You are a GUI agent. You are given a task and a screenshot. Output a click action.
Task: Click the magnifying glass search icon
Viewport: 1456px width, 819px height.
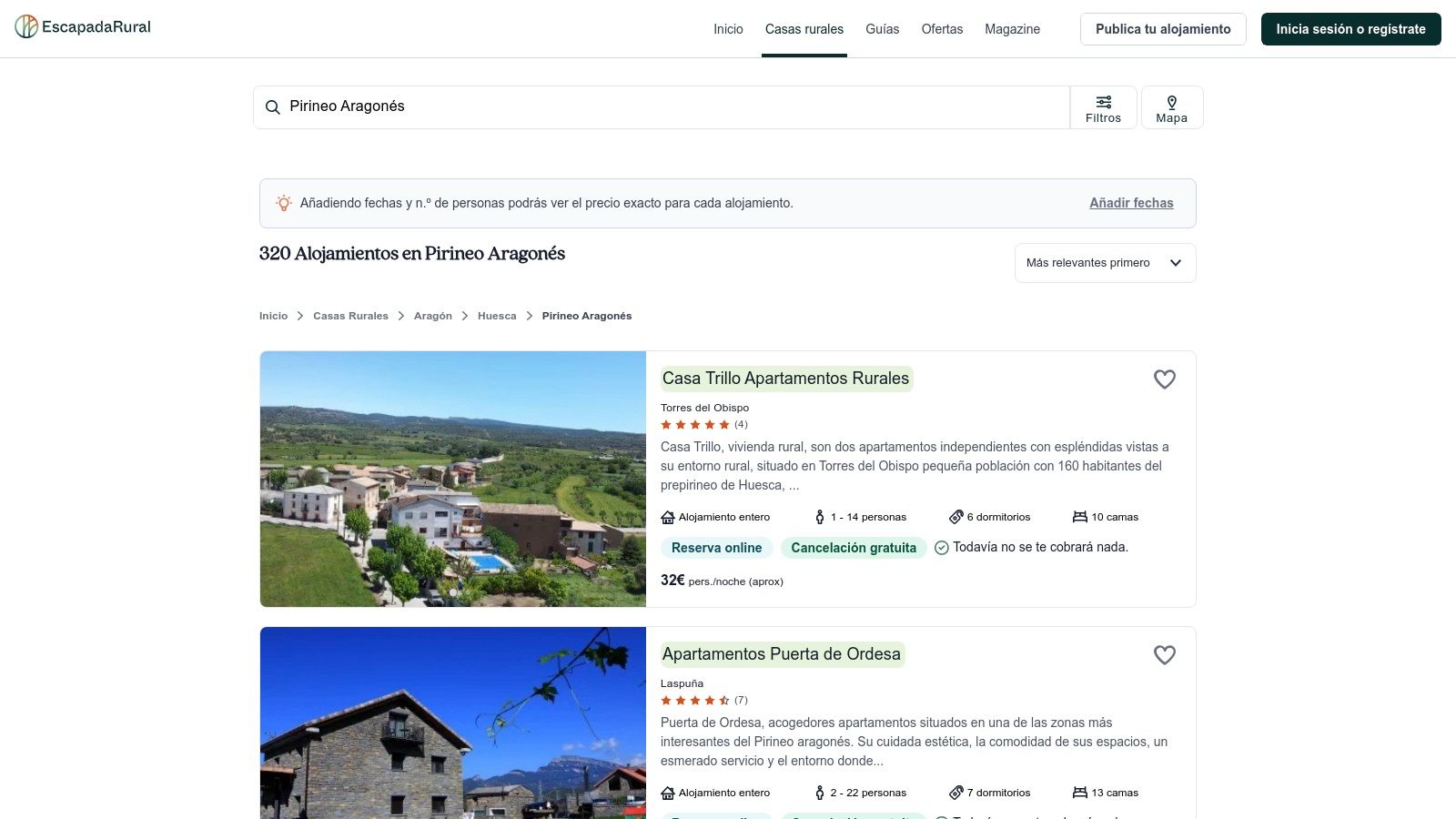point(272,106)
